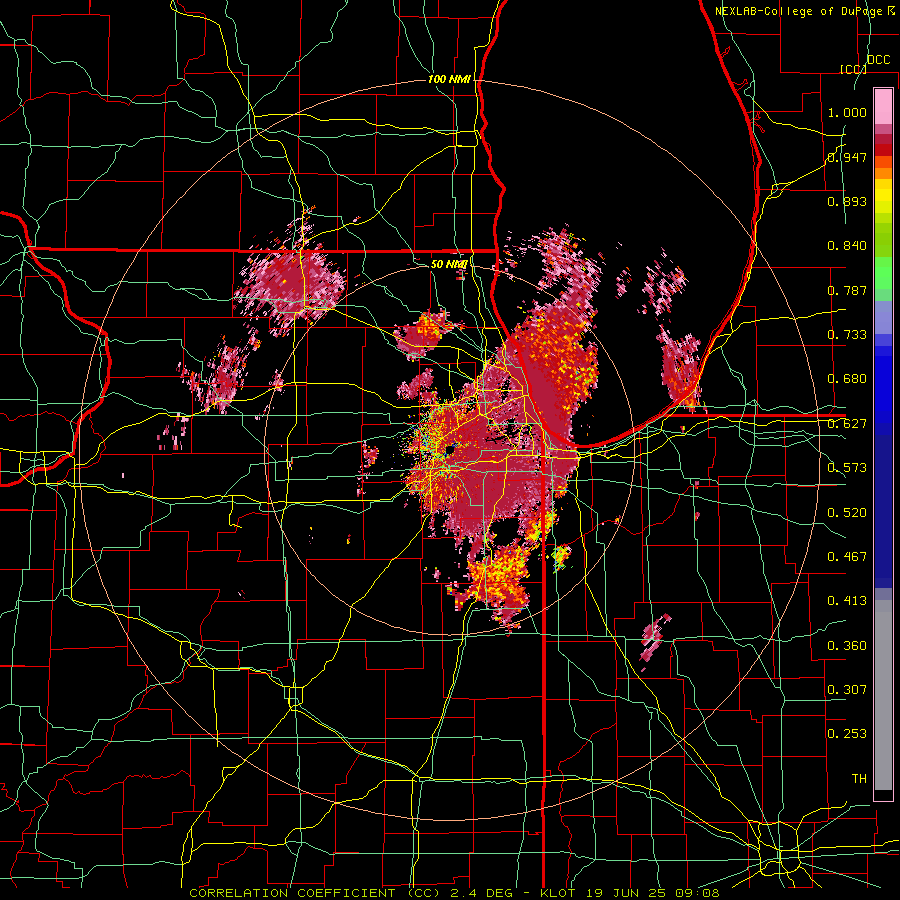Click the 0.360 legend value
The width and height of the screenshot is (900, 900).
[847, 646]
